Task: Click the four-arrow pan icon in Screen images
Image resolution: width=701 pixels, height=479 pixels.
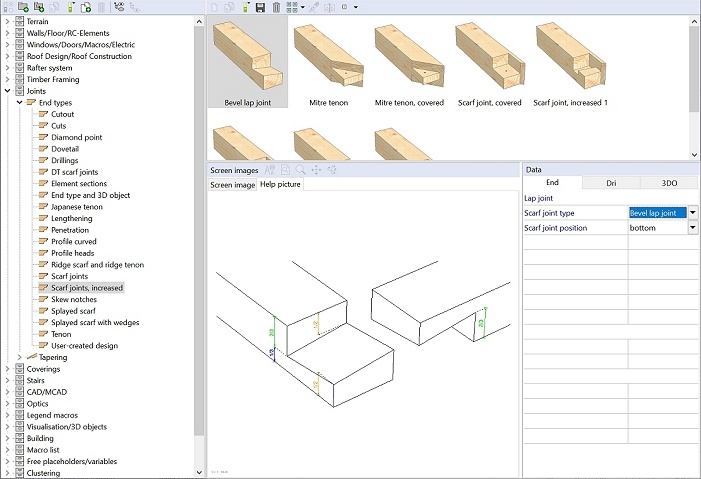Action: pyautogui.click(x=316, y=170)
